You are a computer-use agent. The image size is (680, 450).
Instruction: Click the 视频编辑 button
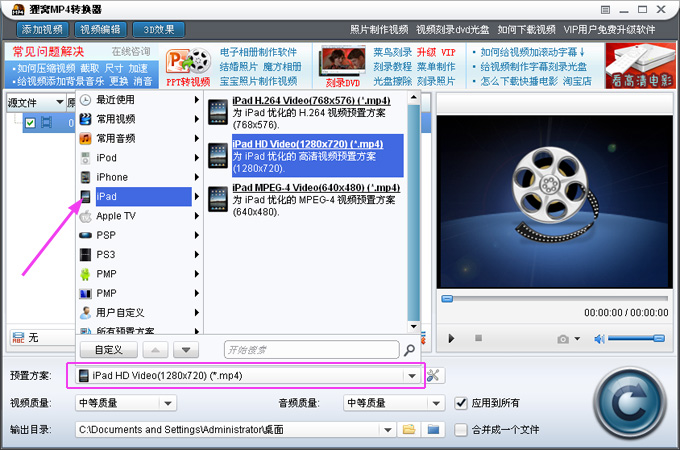click(101, 29)
